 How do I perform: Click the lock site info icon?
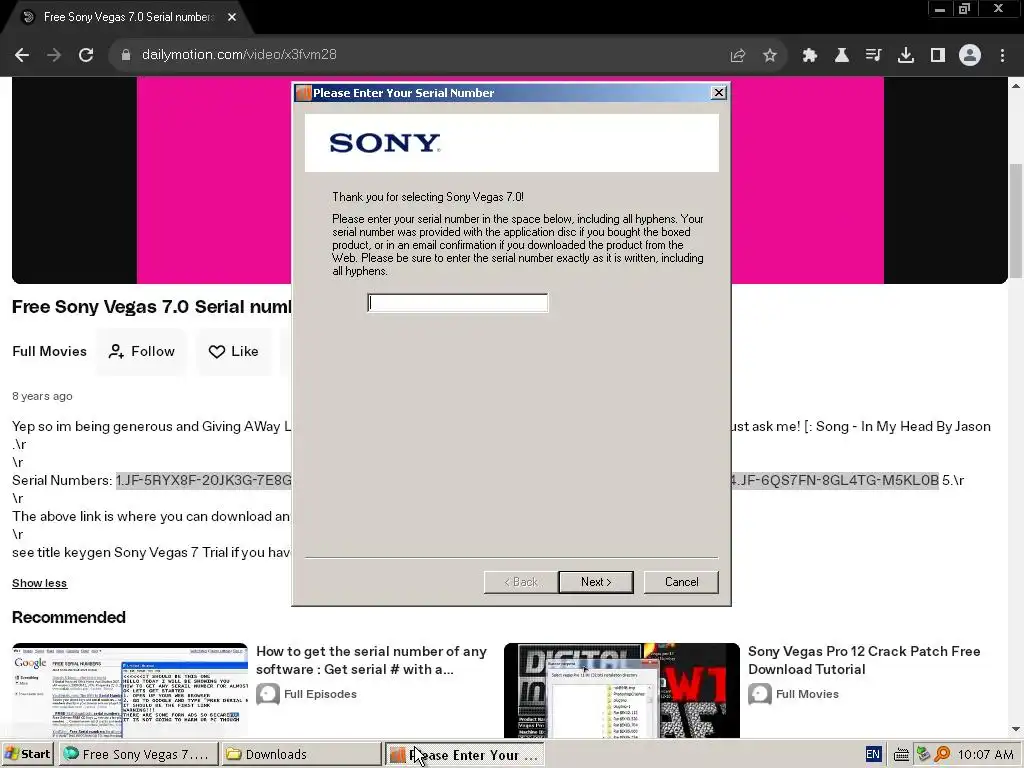[x=126, y=55]
